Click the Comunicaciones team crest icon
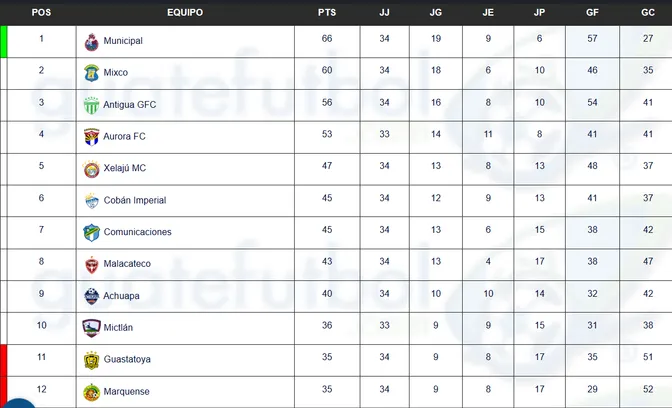Image resolution: width=672 pixels, height=408 pixels. [92, 232]
